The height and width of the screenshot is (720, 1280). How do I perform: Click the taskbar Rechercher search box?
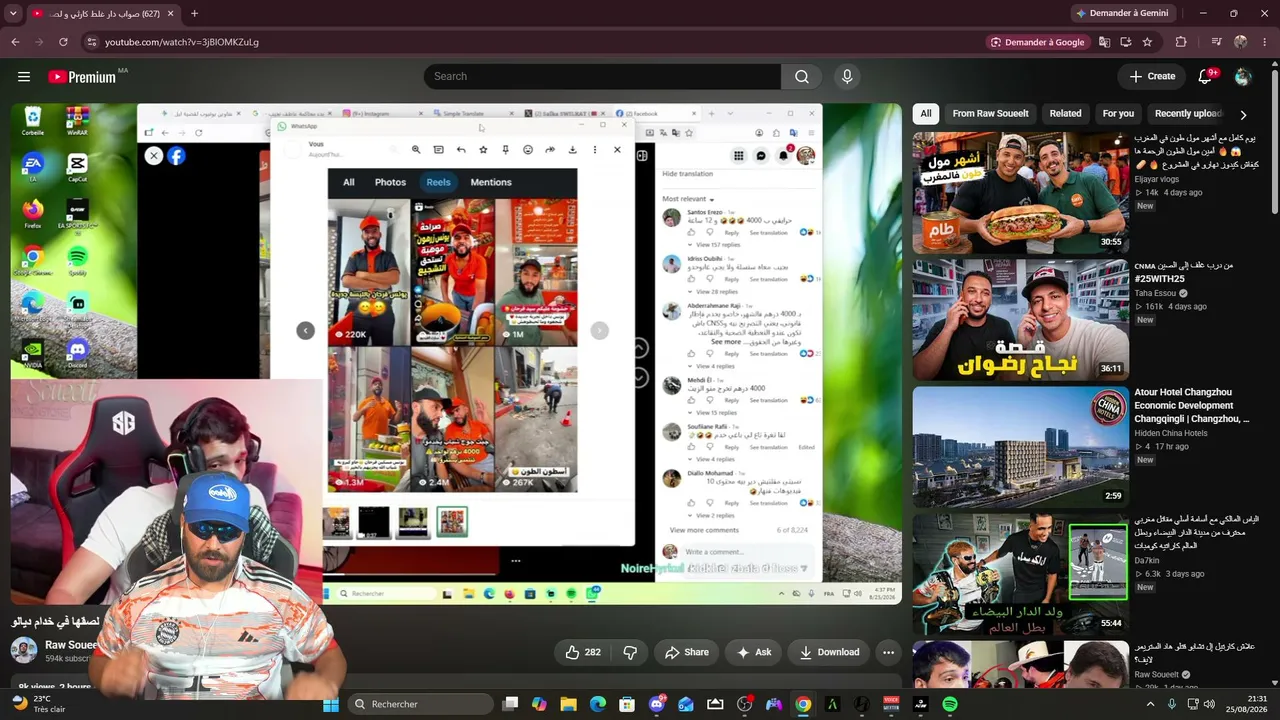coord(420,704)
